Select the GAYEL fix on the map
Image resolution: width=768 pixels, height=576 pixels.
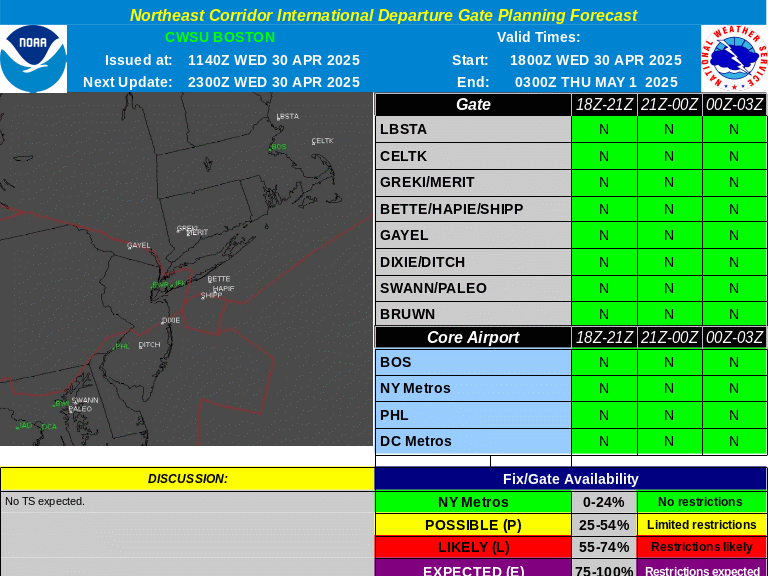click(139, 245)
